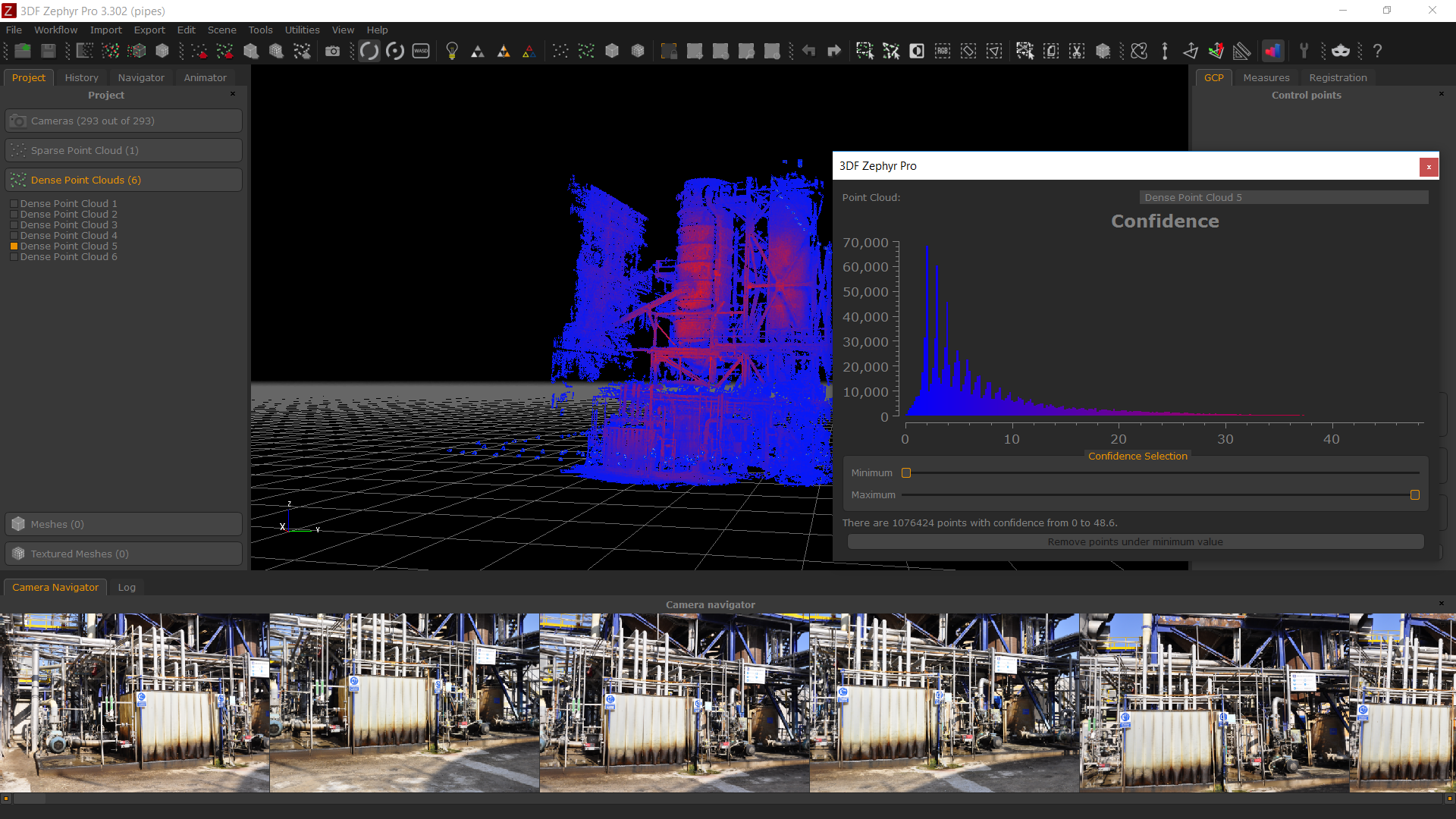Click the axis alignment icon
Screen dimensions: 1456x819
1216,51
